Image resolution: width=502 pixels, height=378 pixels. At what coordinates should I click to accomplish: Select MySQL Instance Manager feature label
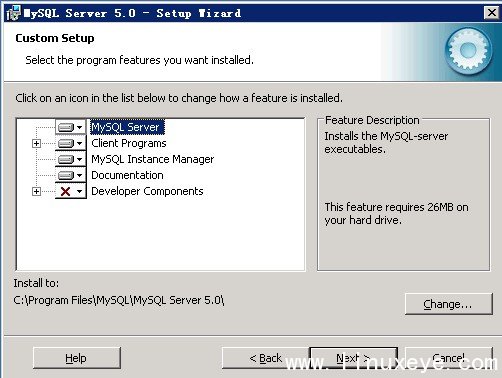click(153, 159)
